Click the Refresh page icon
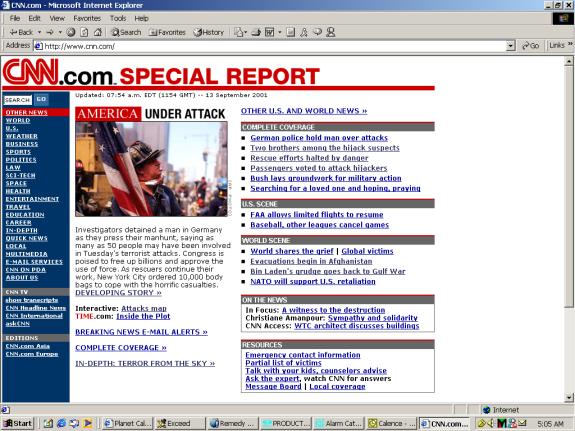 click(84, 32)
